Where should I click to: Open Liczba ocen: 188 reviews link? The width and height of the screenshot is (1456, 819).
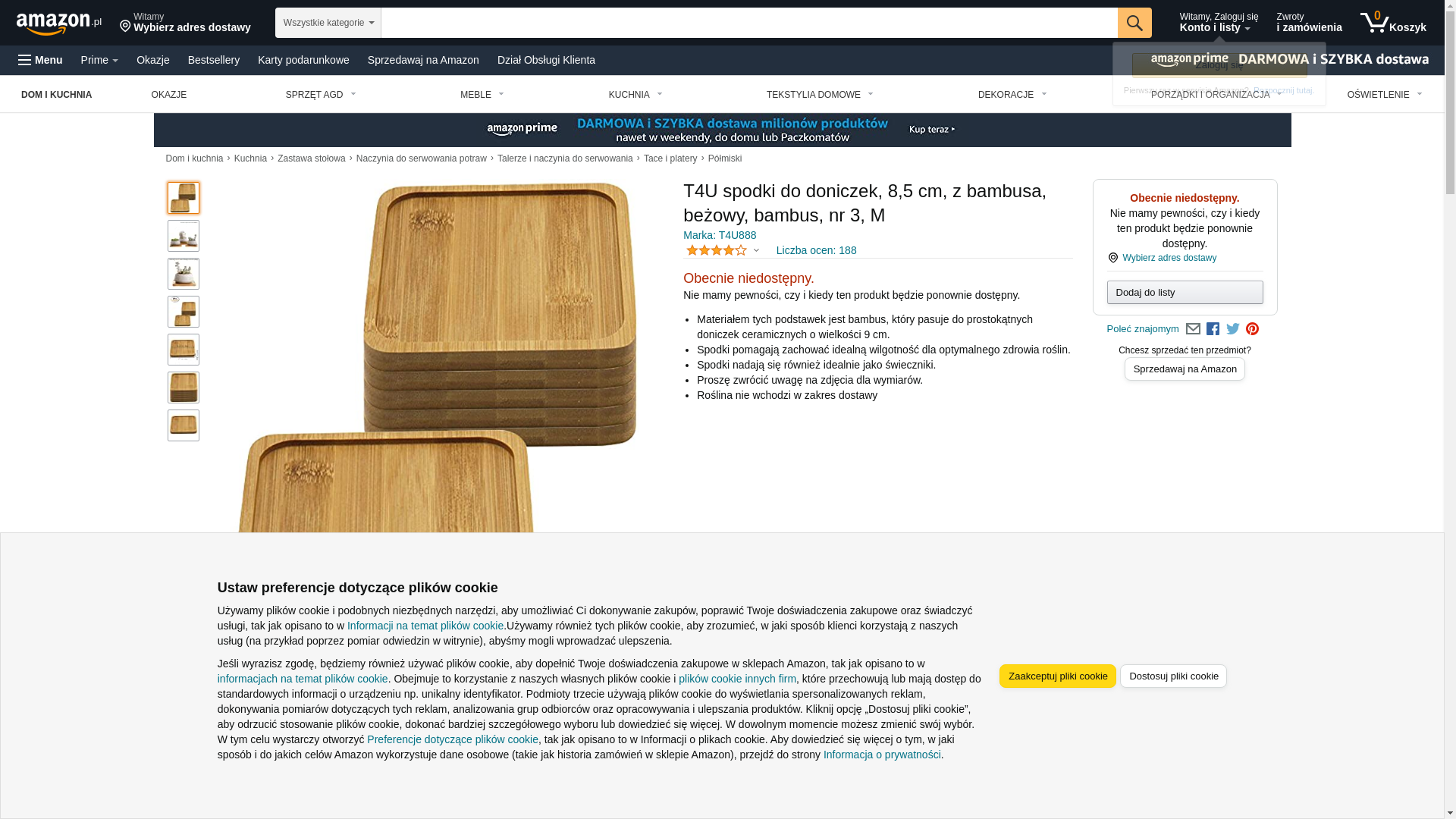[x=816, y=250]
